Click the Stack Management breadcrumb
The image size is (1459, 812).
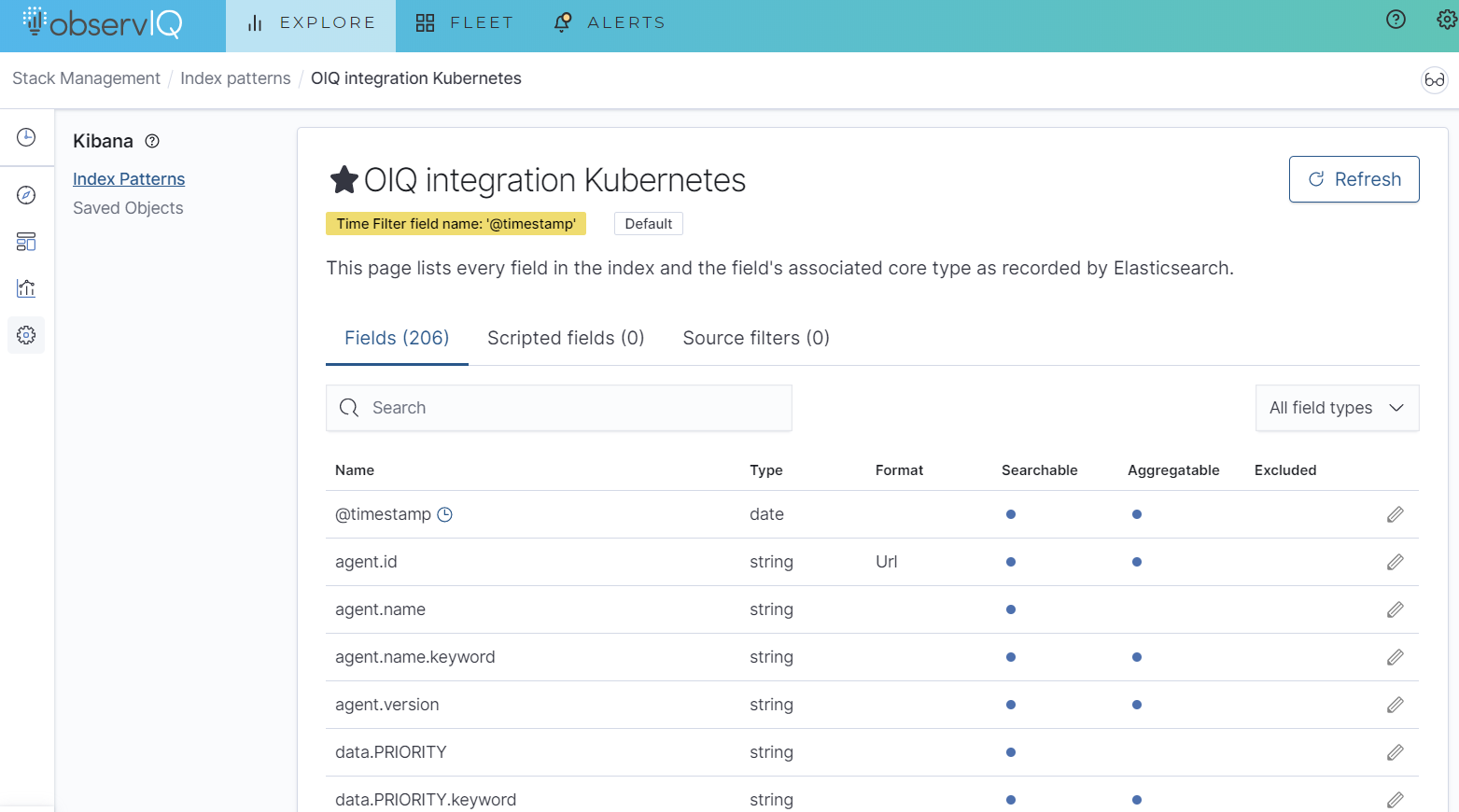[x=86, y=78]
